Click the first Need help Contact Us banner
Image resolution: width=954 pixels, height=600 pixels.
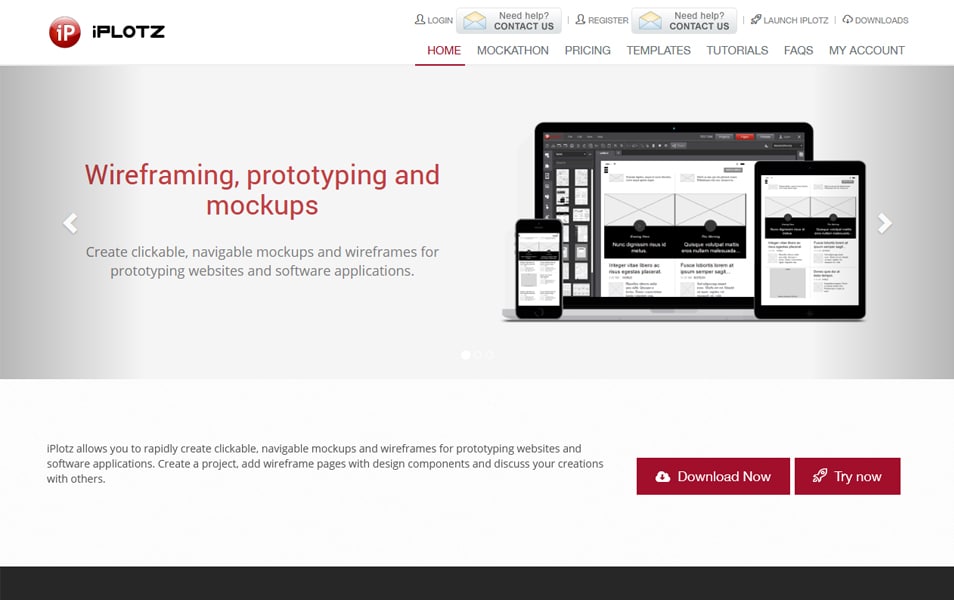point(509,21)
